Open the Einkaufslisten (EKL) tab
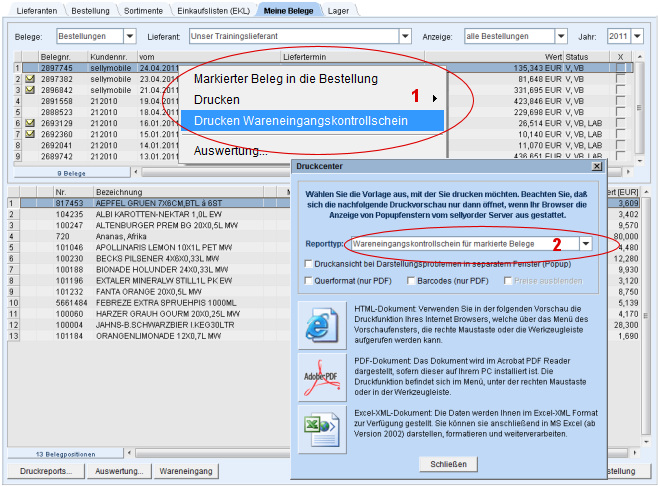This screenshot has height=487, width=658. point(213,11)
